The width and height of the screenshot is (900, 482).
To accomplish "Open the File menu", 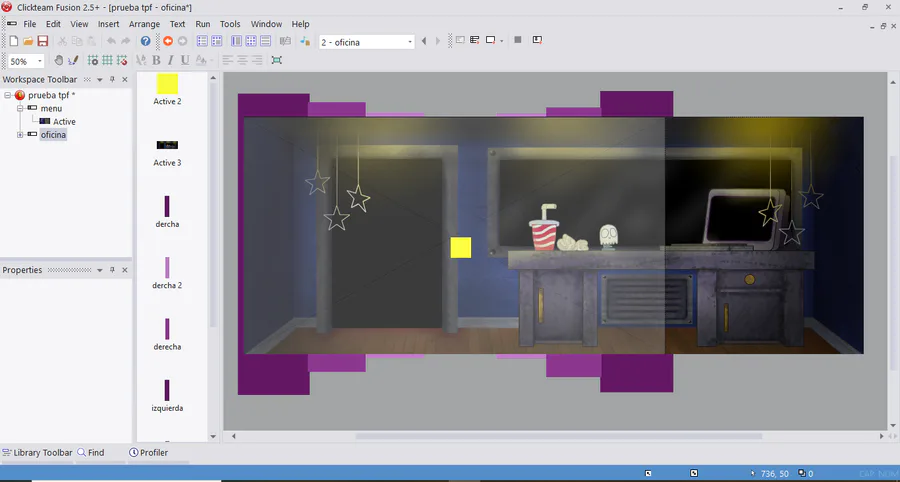I will click(x=29, y=24).
